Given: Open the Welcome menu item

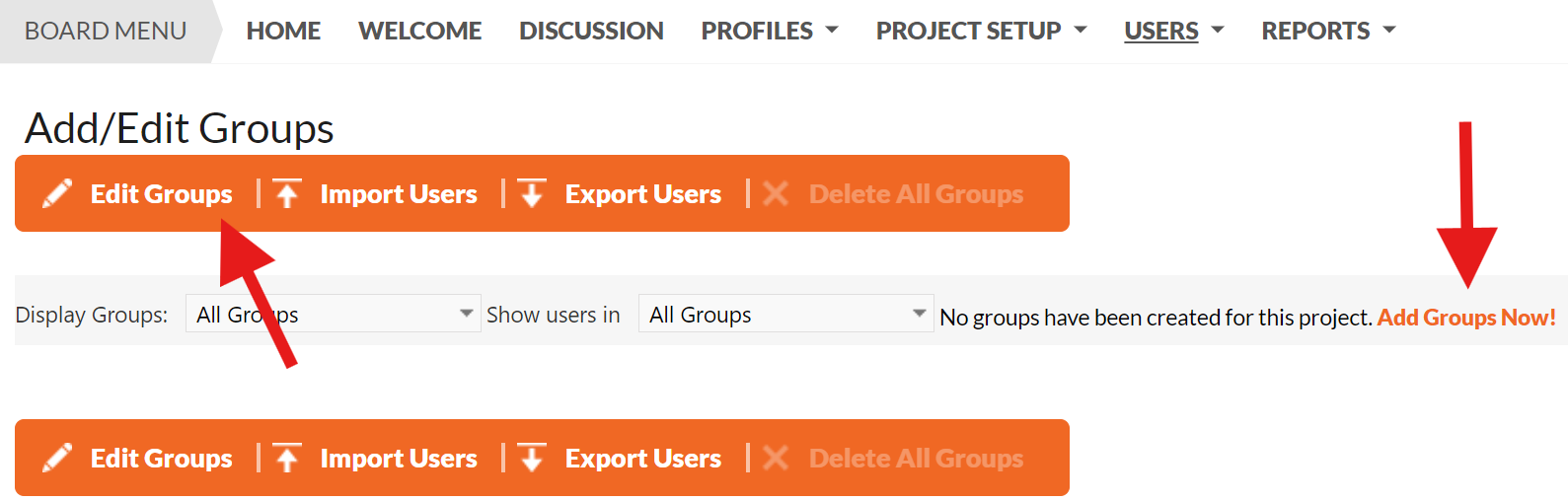Looking at the screenshot, I should 420,31.
